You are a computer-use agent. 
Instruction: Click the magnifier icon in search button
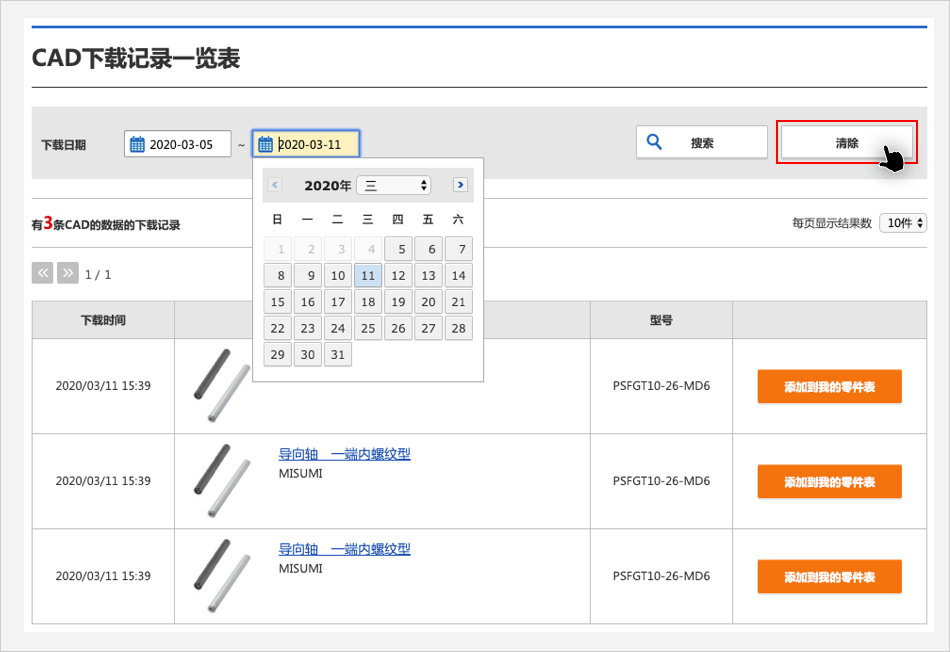click(655, 142)
